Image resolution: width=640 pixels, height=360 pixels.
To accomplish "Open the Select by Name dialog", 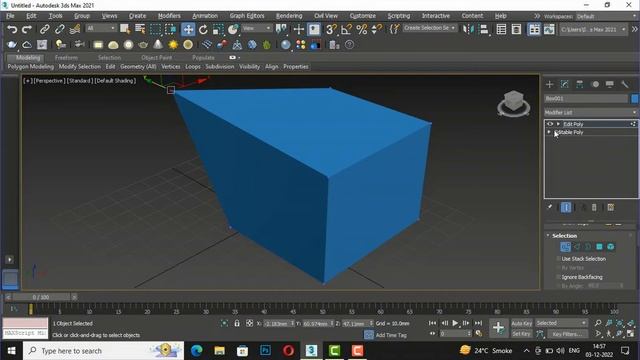I will pos(140,29).
